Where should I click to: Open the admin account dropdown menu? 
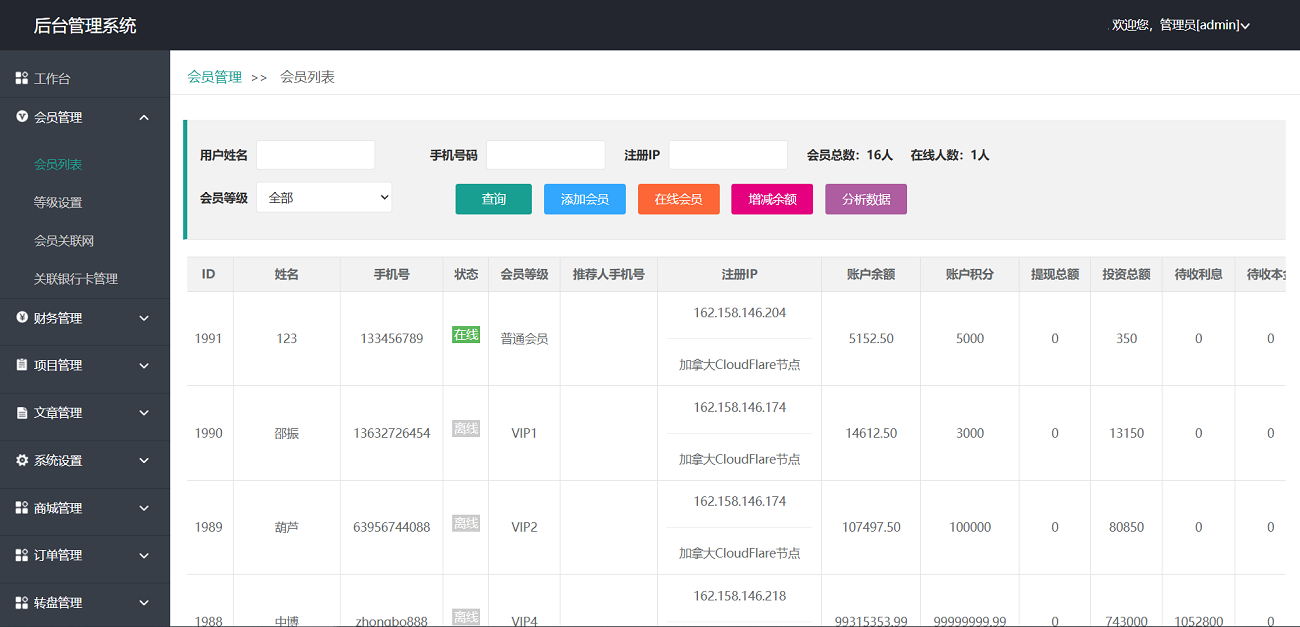(1181, 25)
